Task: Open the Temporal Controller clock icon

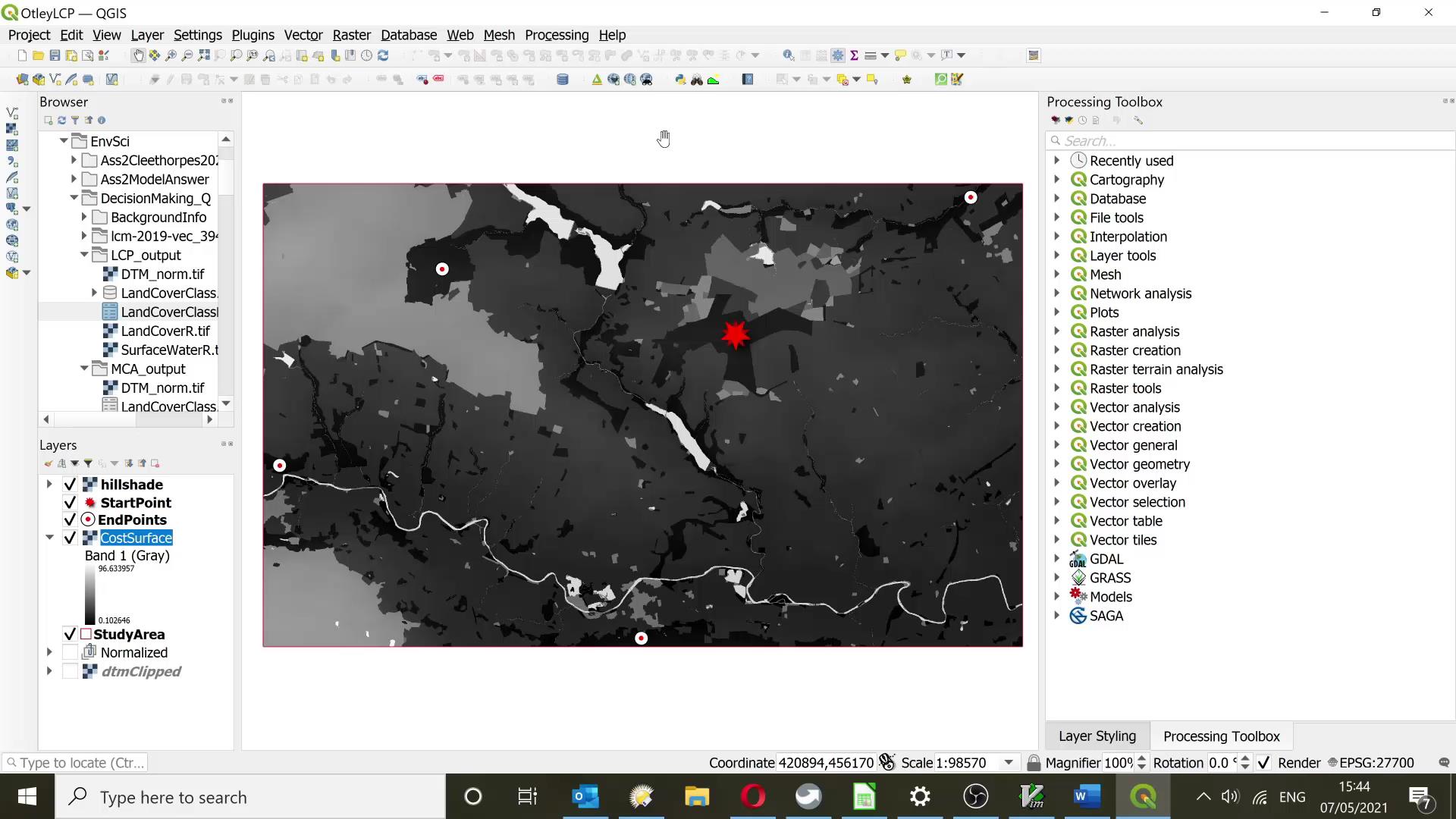Action: (366, 55)
